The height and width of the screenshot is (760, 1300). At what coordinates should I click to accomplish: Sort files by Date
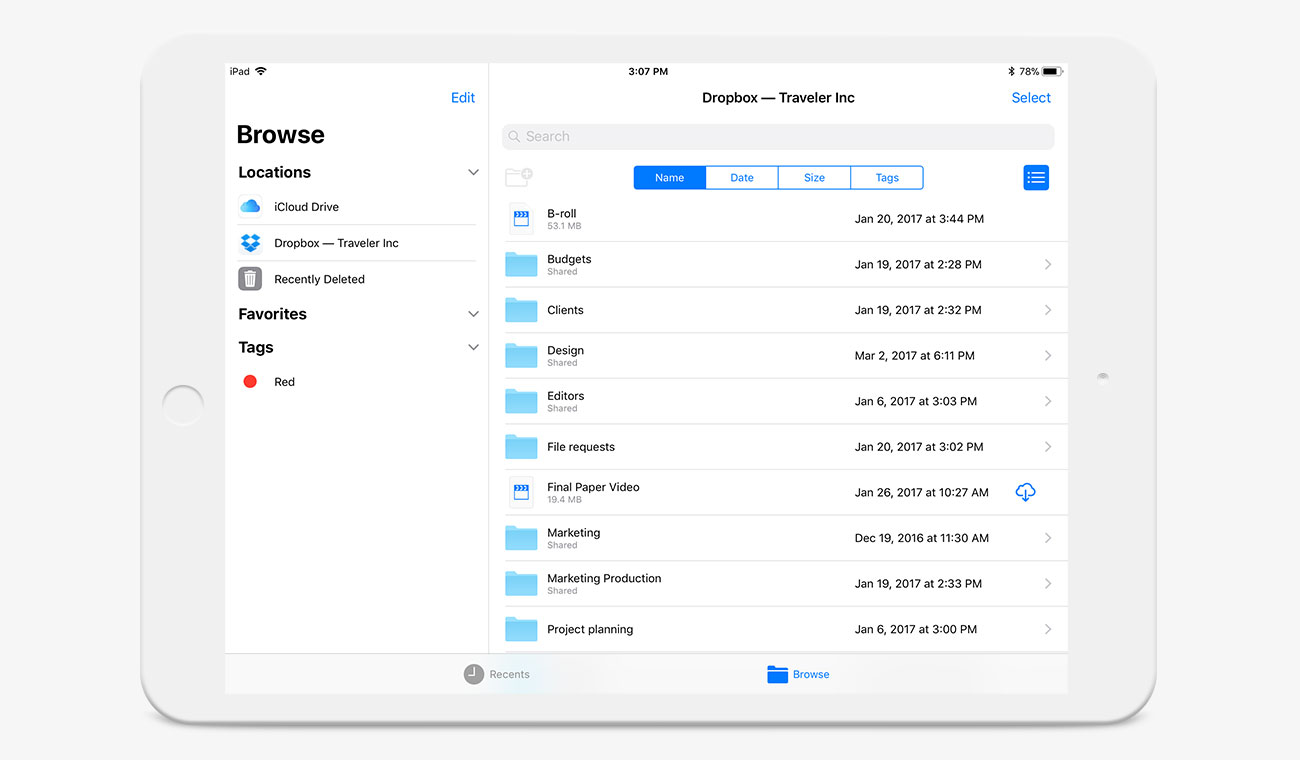pyautogui.click(x=742, y=178)
